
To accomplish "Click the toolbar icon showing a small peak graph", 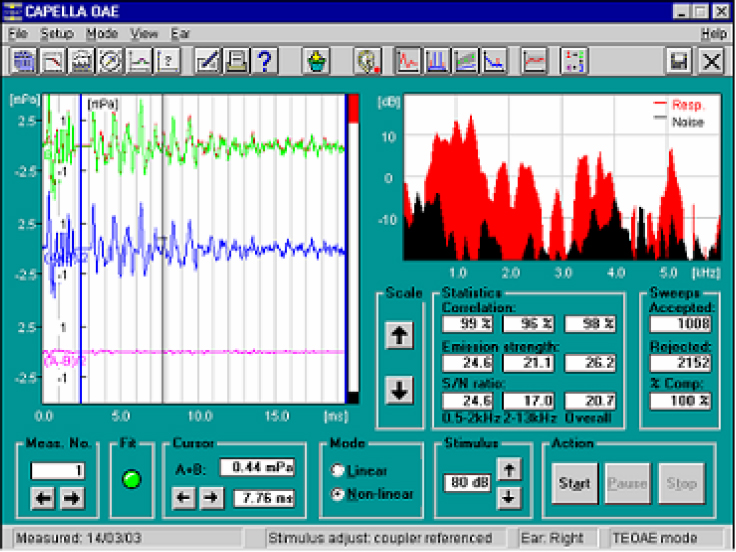I will click(139, 61).
